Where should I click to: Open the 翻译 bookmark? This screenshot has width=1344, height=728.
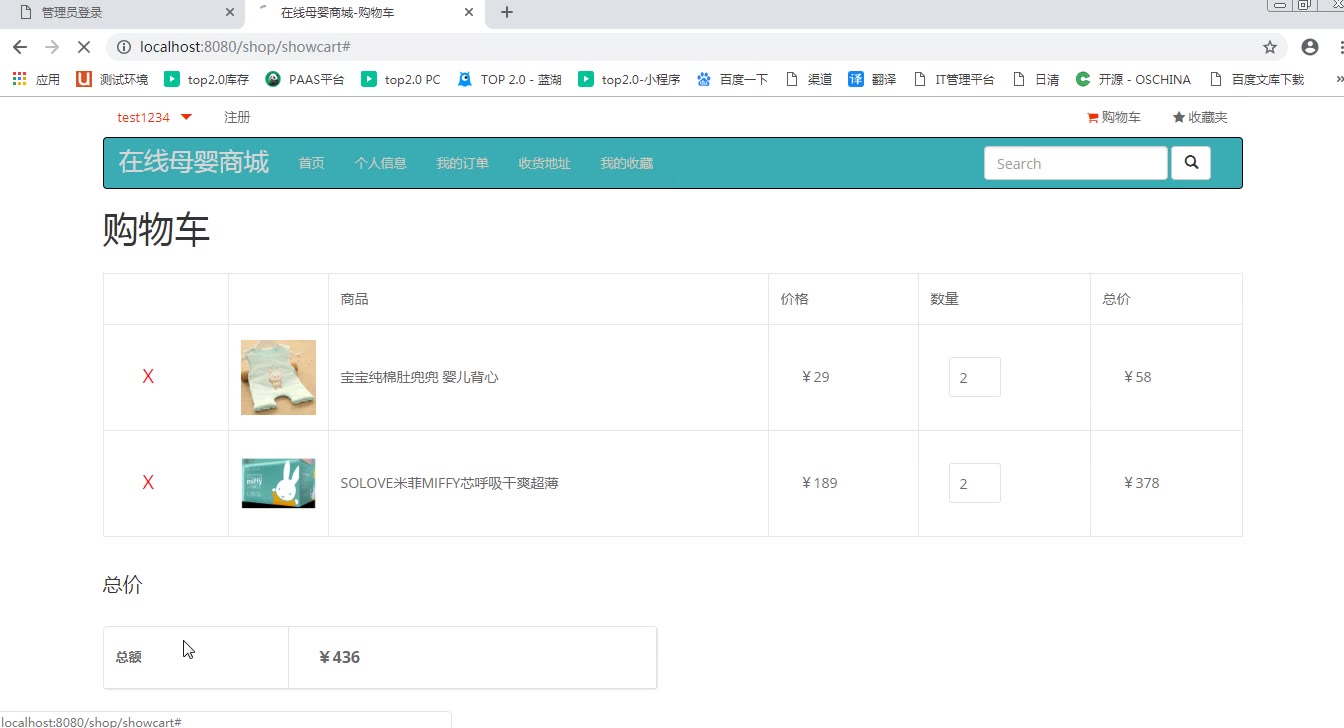coord(873,79)
